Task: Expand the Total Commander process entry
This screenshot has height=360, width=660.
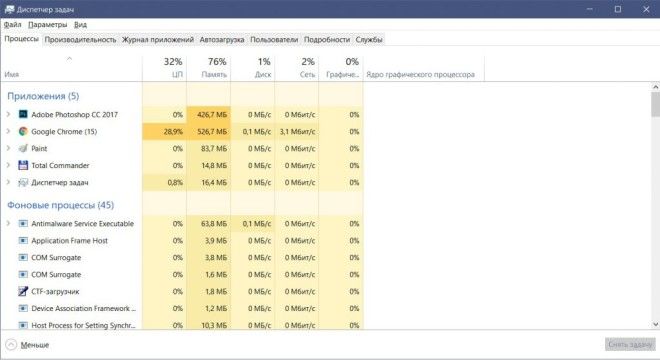Action: point(8,165)
